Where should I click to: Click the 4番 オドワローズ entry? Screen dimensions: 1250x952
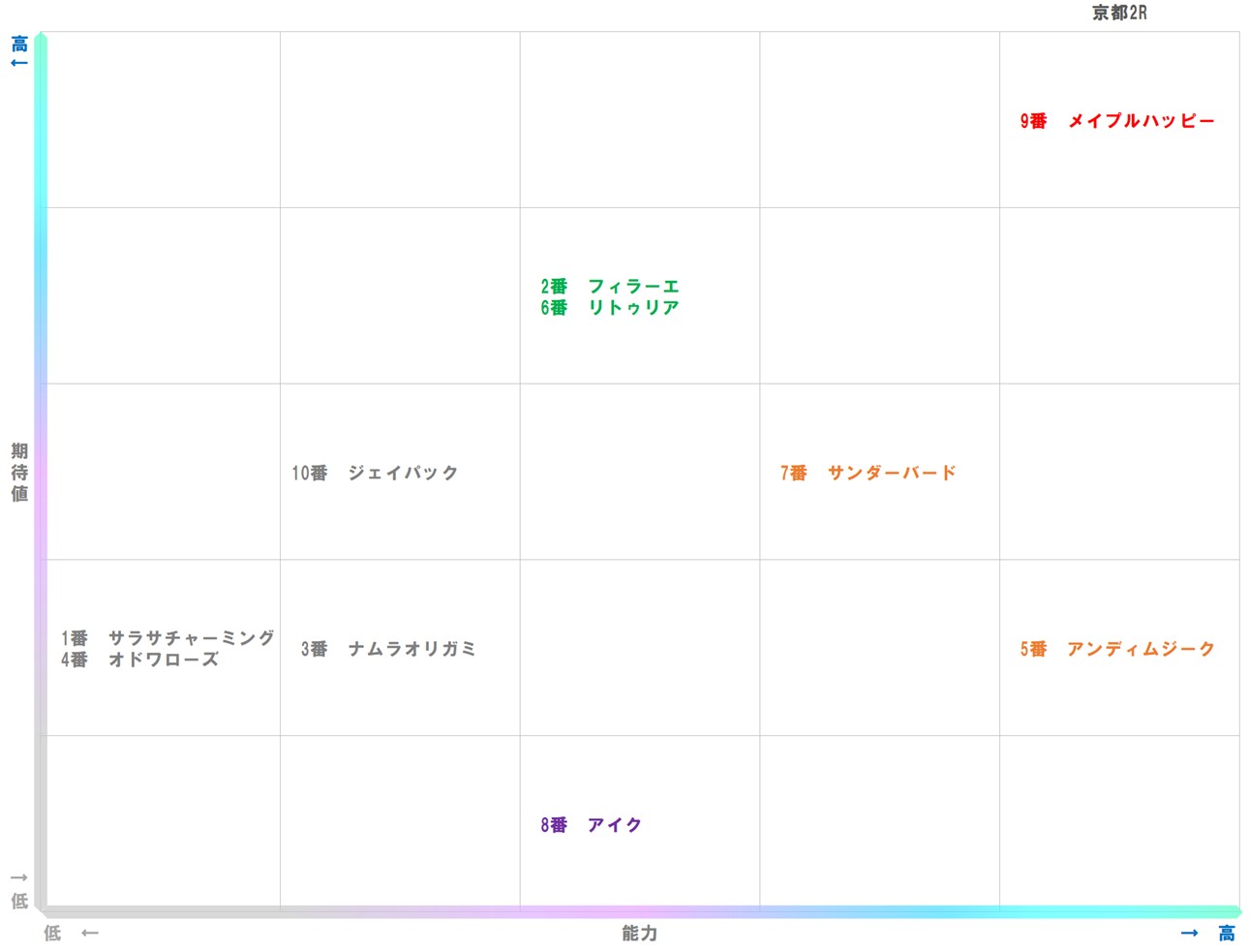coord(139,660)
